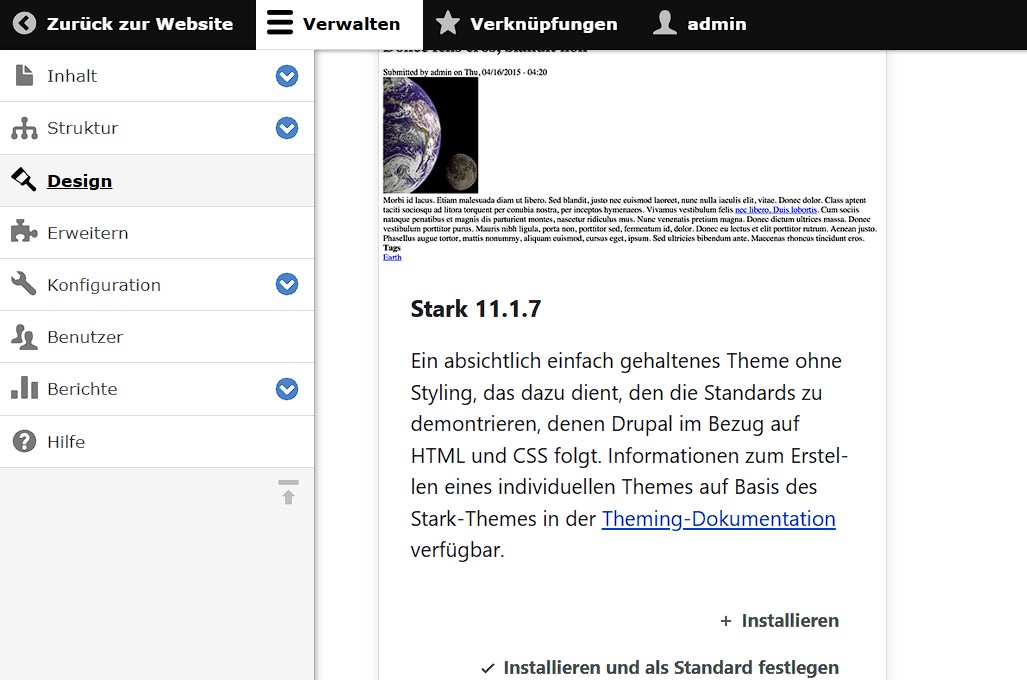Click the back arrow icon beside Zurück zur Website
Screen dimensions: 1027x680
click(24, 24)
